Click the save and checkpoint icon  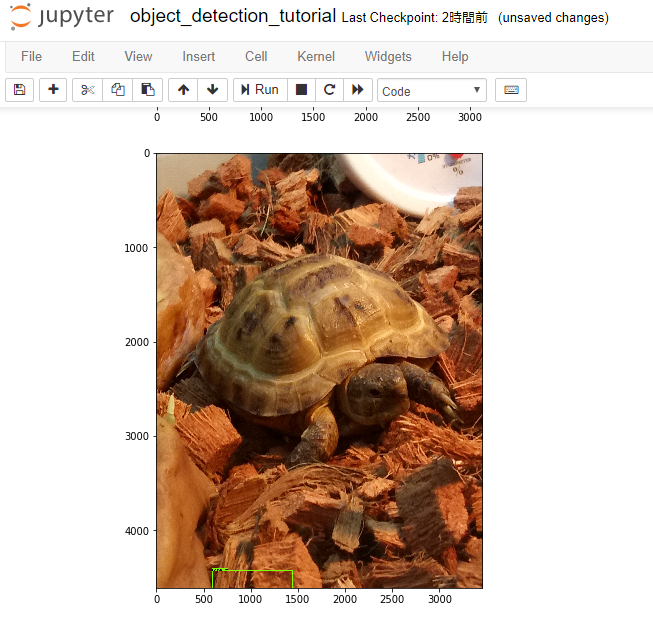[x=20, y=90]
